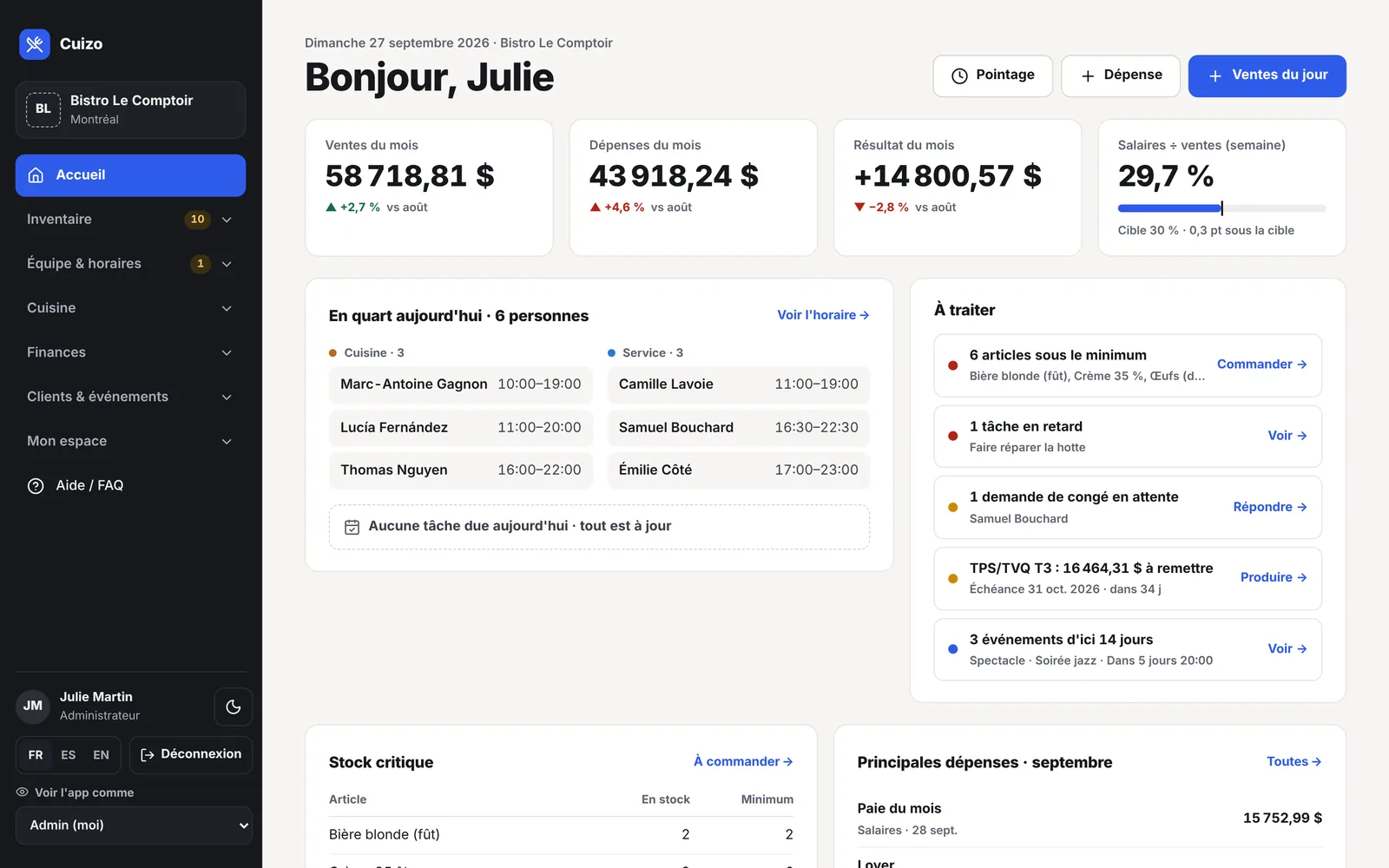
Task: Click the JM user avatar
Action: [33, 706]
